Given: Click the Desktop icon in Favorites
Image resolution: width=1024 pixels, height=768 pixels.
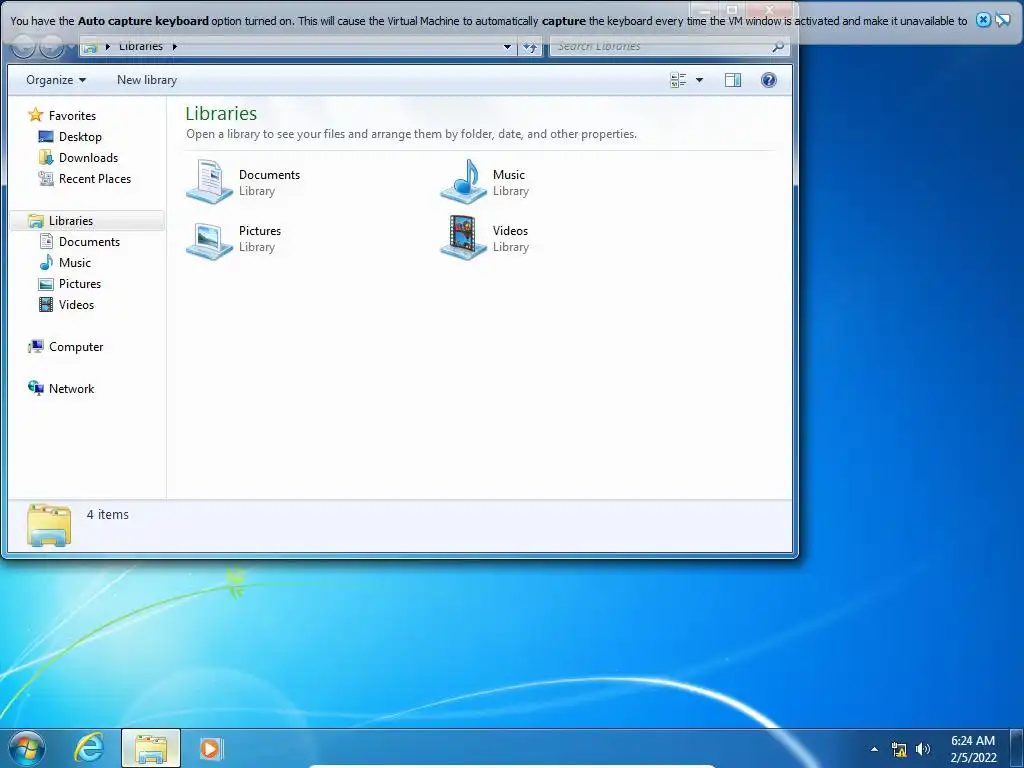Looking at the screenshot, I should click(x=46, y=136).
